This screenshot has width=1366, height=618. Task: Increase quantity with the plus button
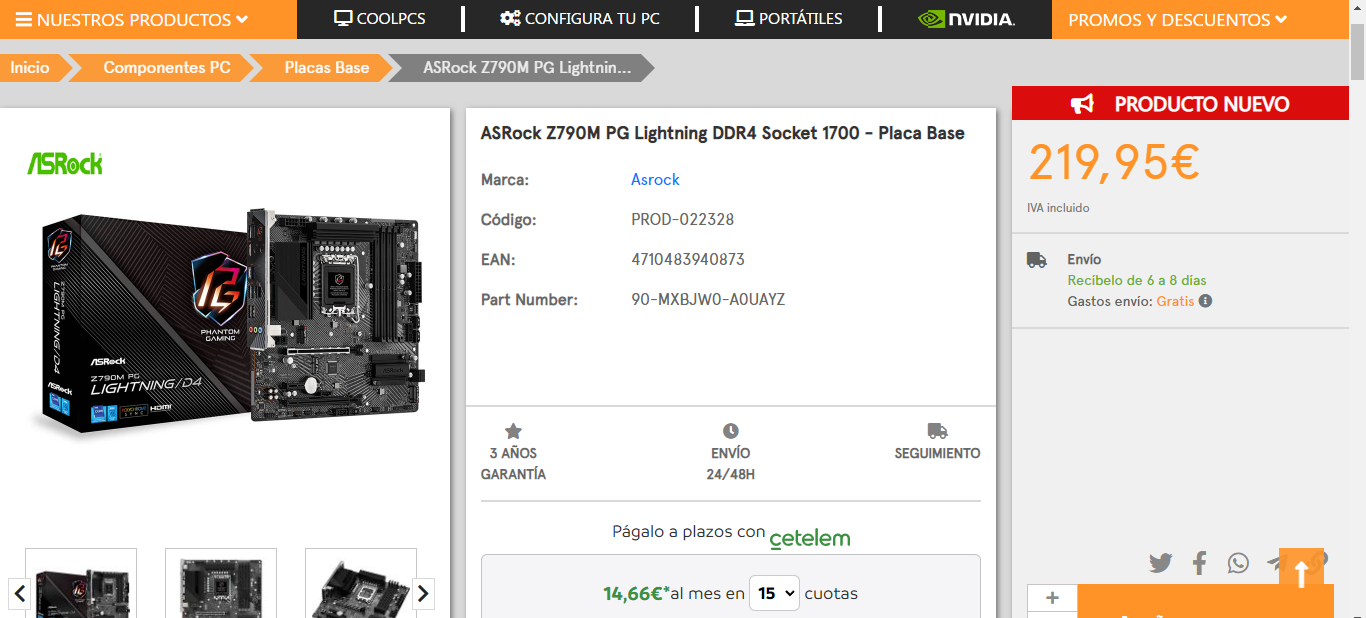[1052, 598]
